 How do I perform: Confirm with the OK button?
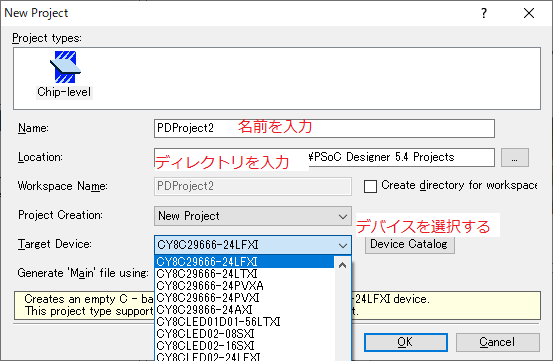click(406, 342)
